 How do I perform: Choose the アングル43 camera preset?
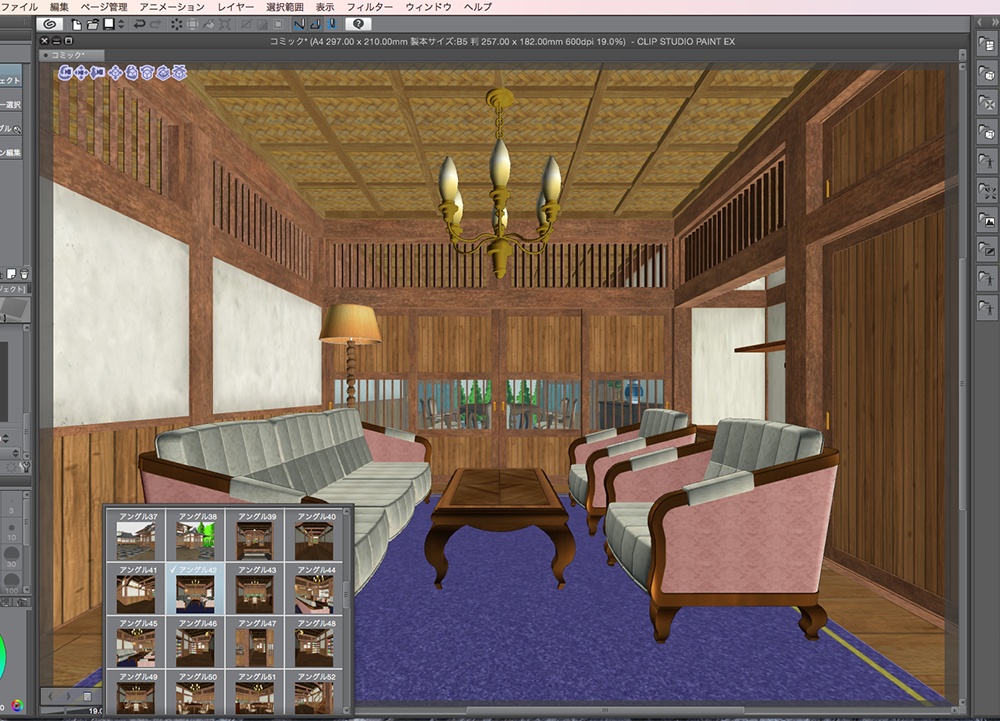254,588
